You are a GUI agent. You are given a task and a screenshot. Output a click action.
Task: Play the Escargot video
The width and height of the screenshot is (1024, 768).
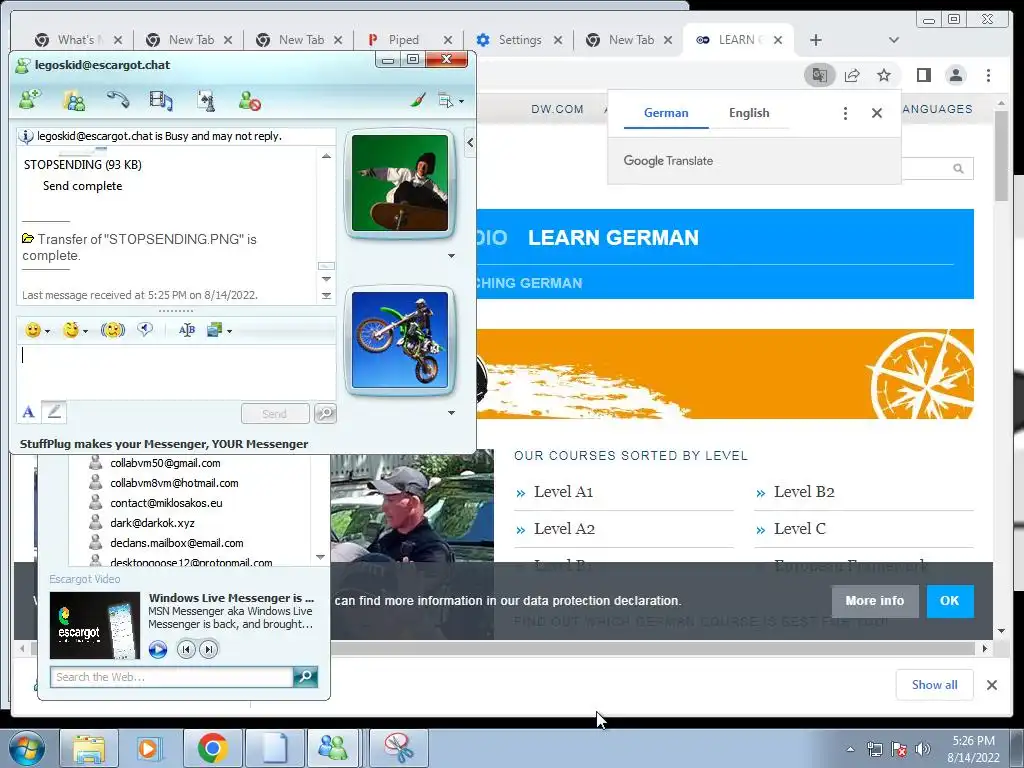coord(158,650)
